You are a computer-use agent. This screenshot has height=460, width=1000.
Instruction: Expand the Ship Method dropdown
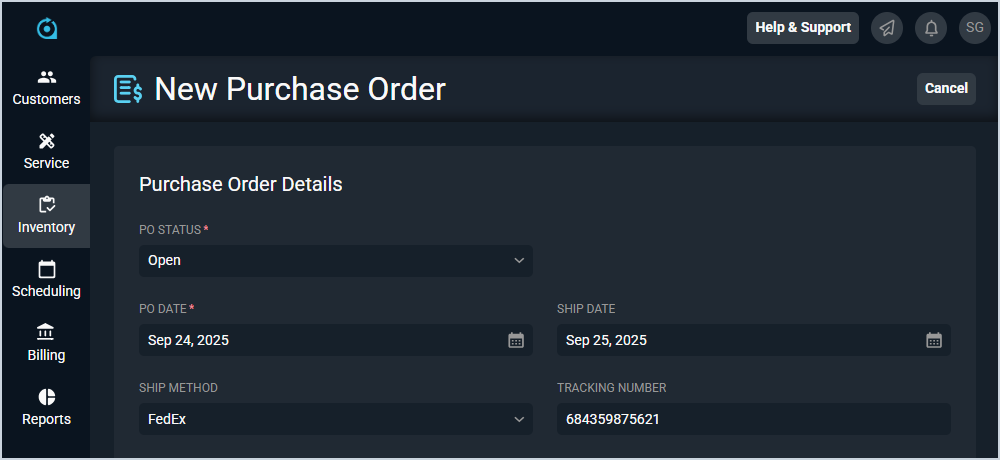(335, 419)
